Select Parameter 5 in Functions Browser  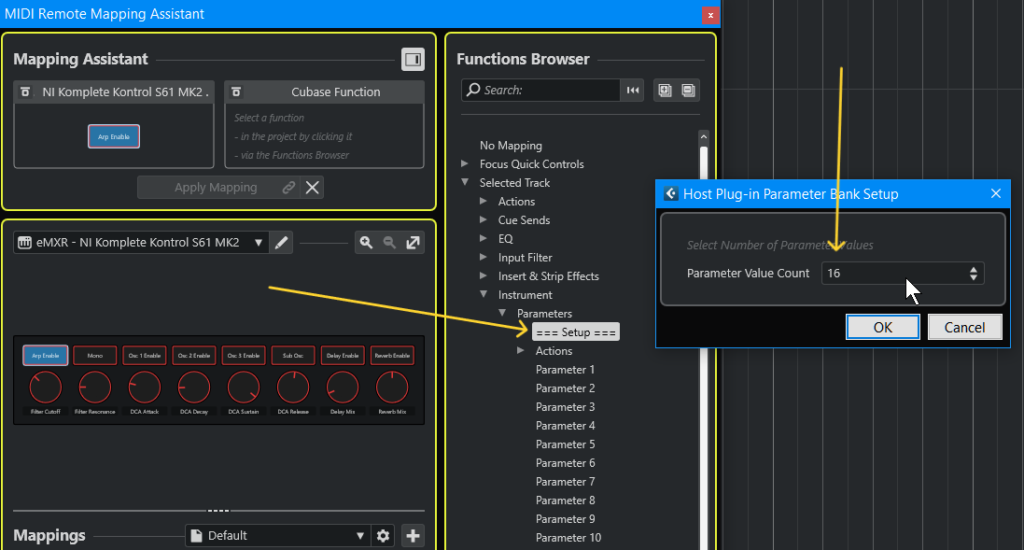[x=565, y=444]
